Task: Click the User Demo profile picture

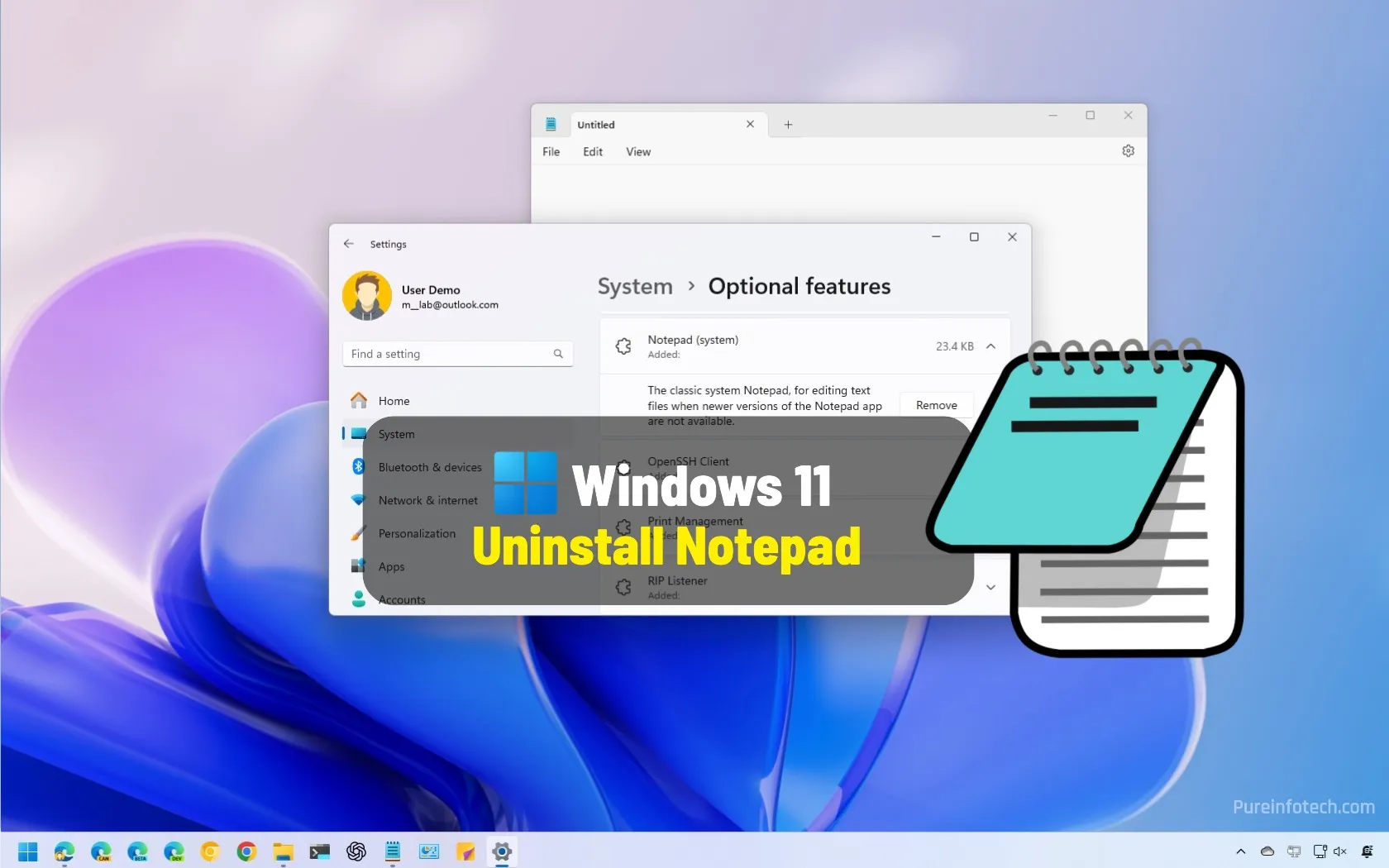Action: click(x=367, y=296)
